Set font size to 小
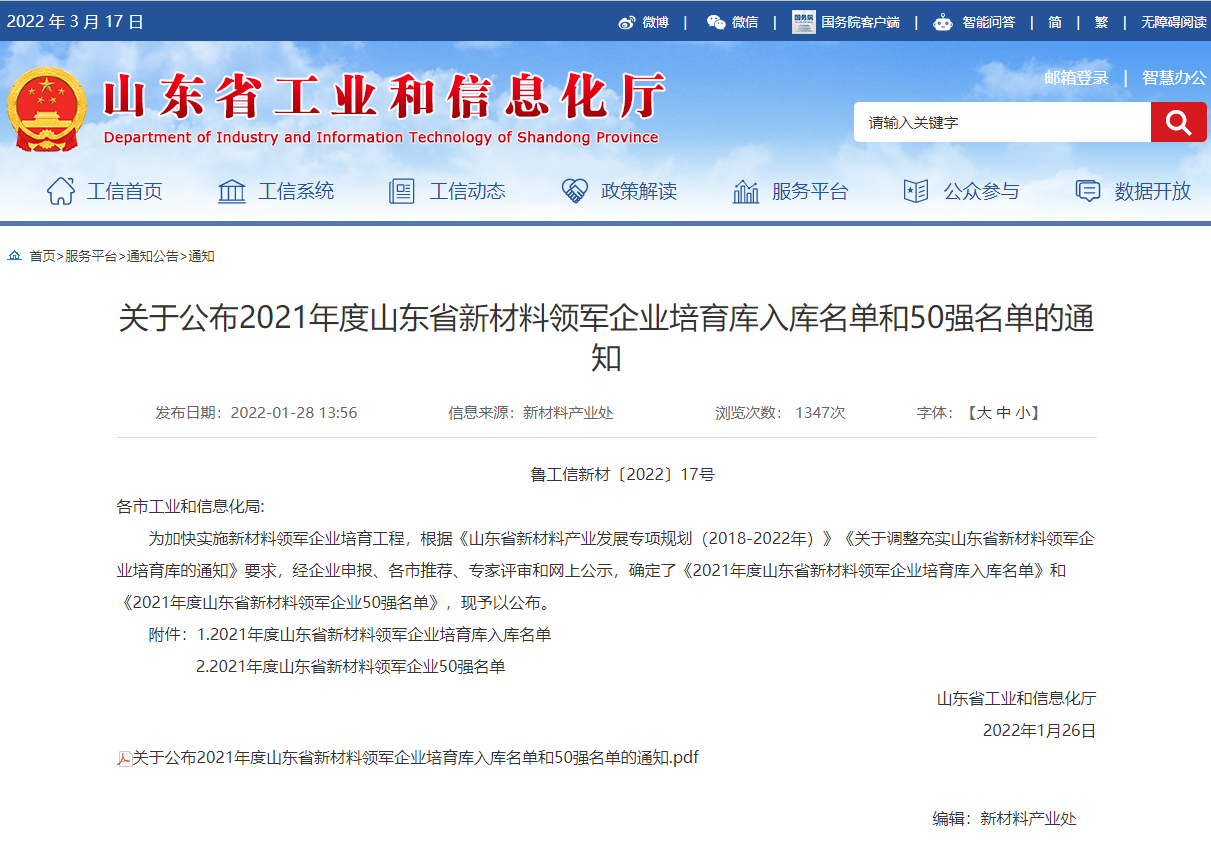This screenshot has height=841, width=1211. point(1022,413)
